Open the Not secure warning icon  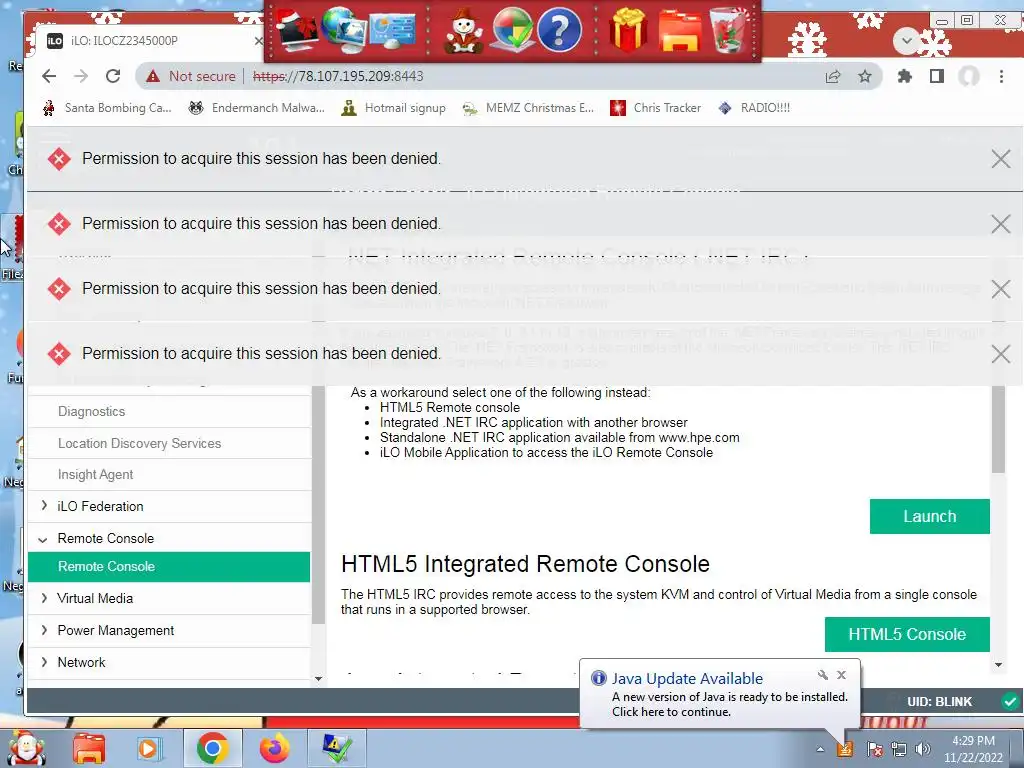click(153, 76)
